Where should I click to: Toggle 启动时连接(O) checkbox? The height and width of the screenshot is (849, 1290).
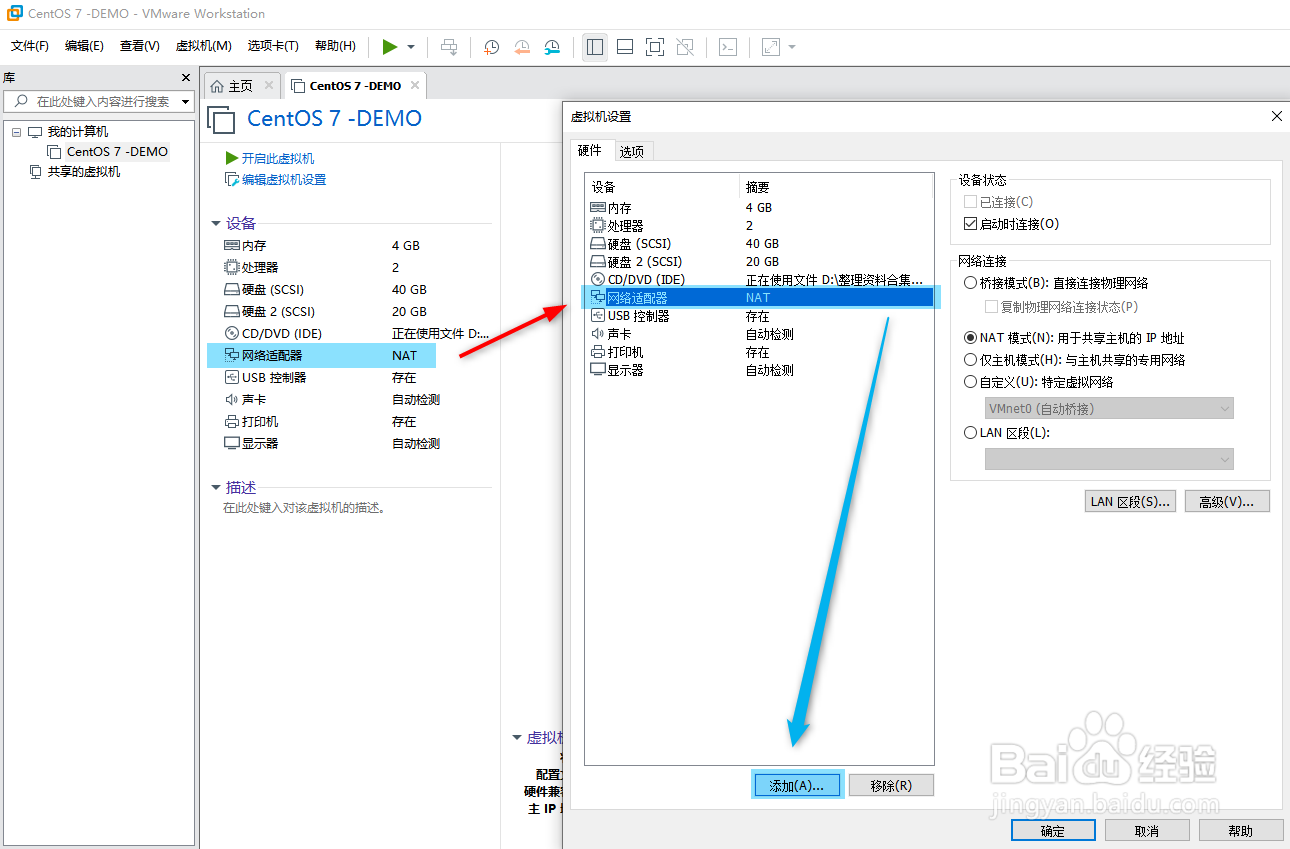point(970,224)
